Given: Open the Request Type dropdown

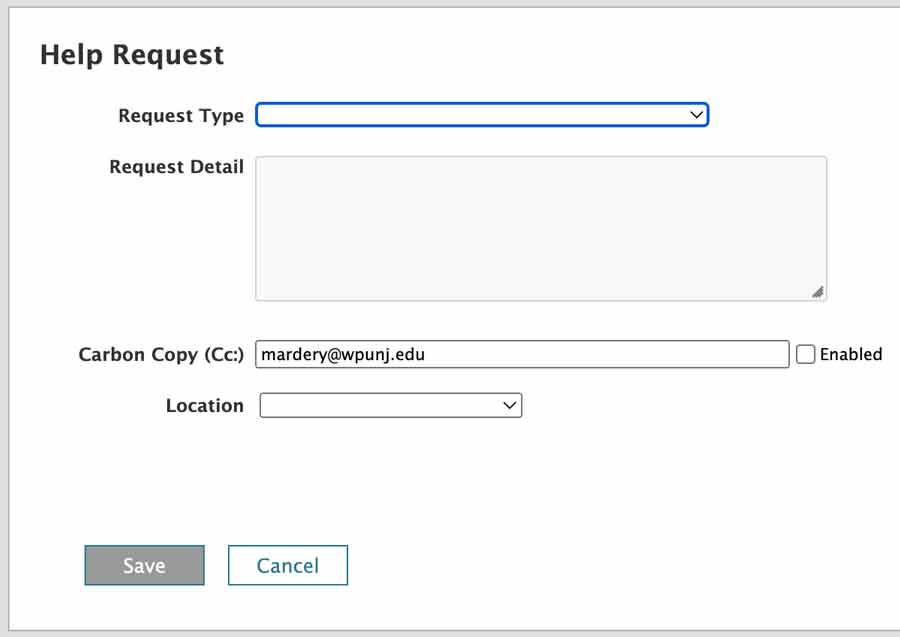Looking at the screenshot, I should pos(482,115).
